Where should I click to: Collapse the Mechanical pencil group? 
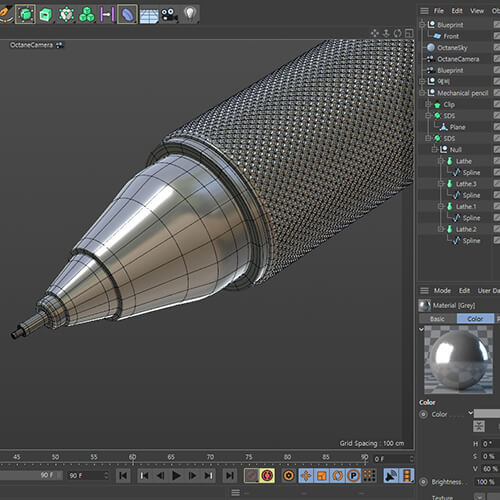point(422,93)
